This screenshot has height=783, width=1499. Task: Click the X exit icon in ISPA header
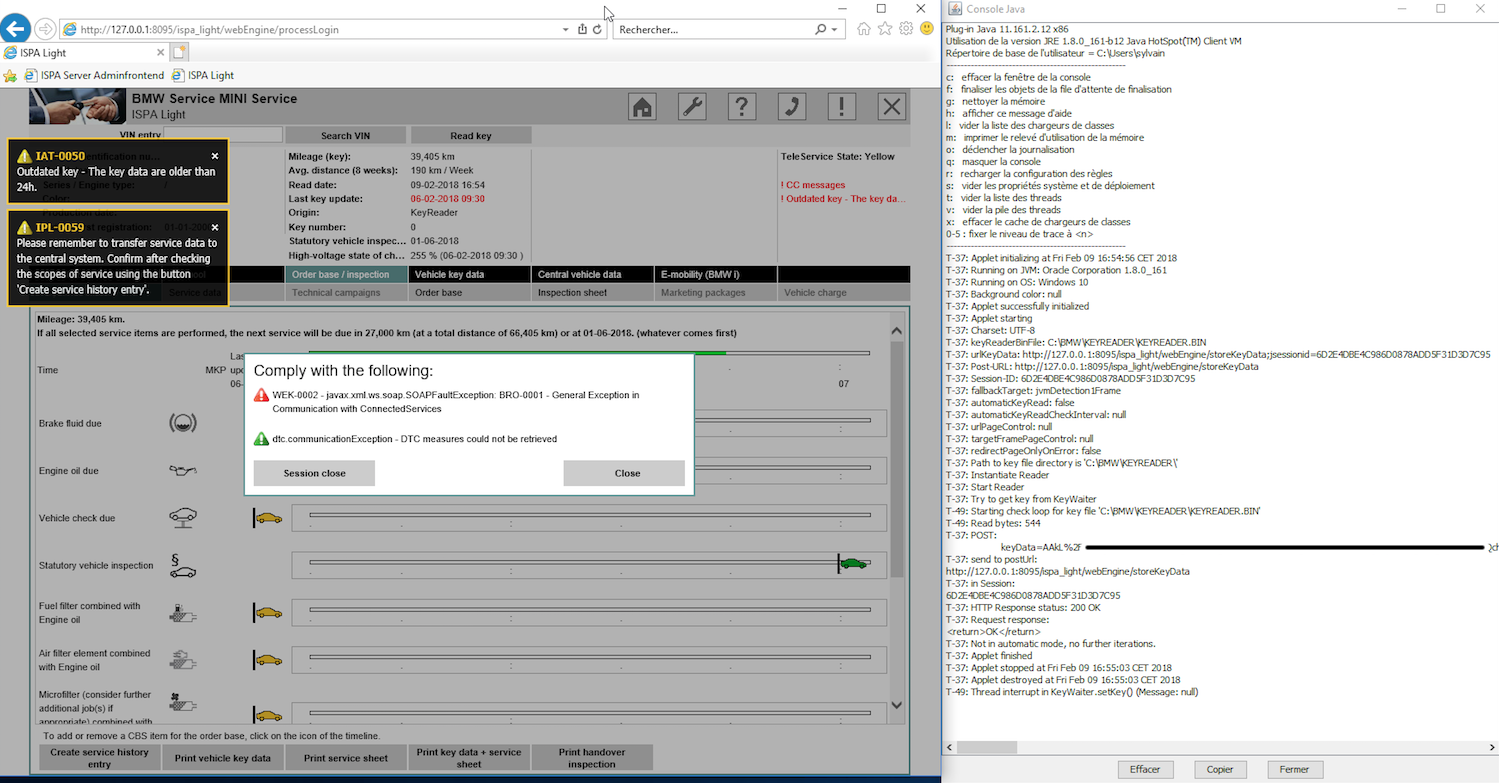tap(892, 106)
